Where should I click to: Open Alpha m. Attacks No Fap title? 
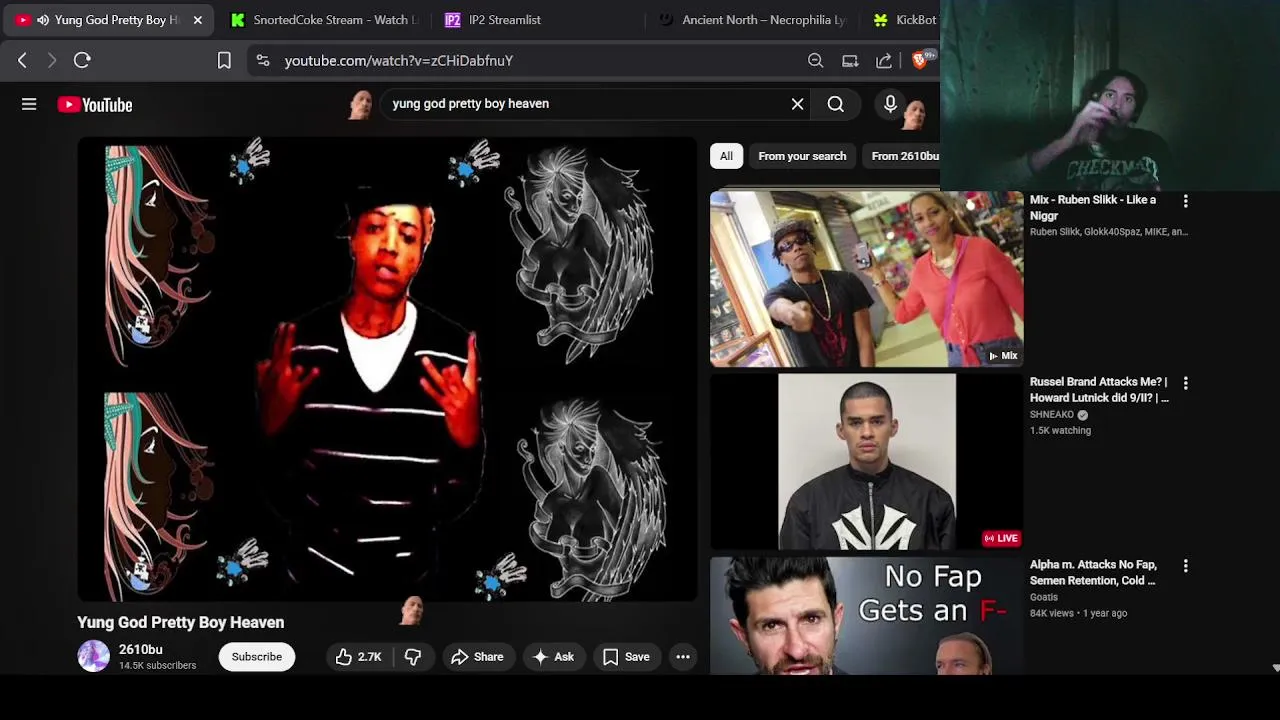[1093, 573]
